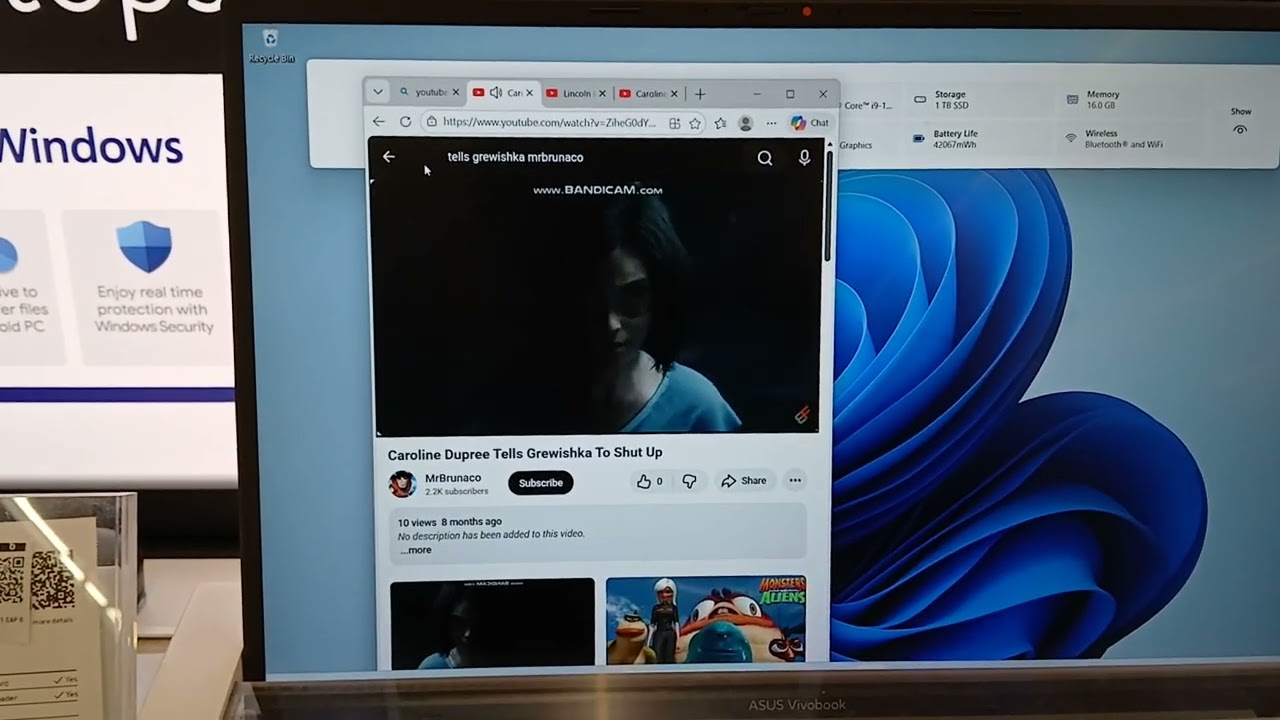Switch to the youtube search tab
Viewport: 1280px width, 720px height.
[429, 93]
